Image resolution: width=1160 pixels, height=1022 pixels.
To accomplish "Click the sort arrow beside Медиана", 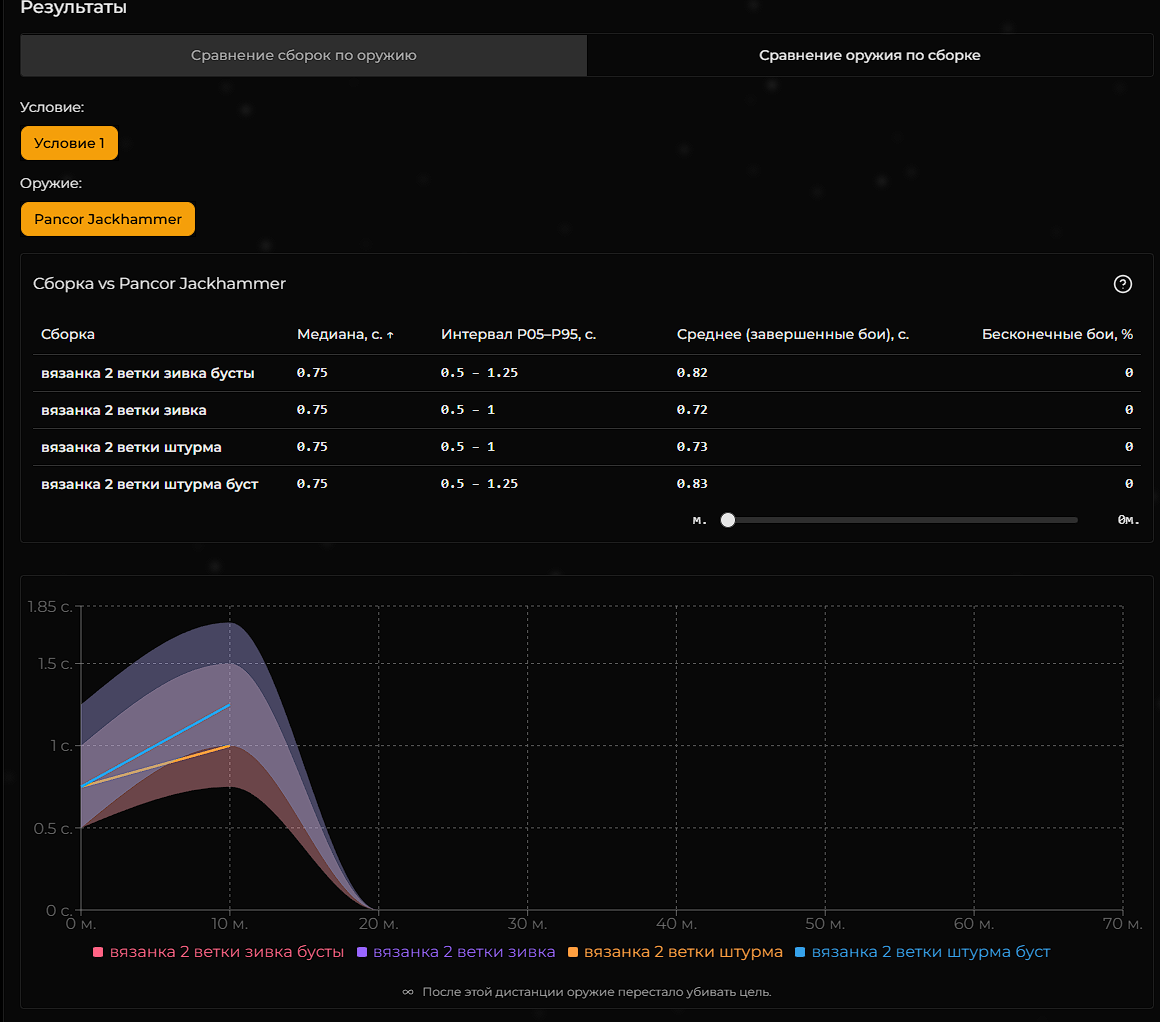I will [x=390, y=335].
